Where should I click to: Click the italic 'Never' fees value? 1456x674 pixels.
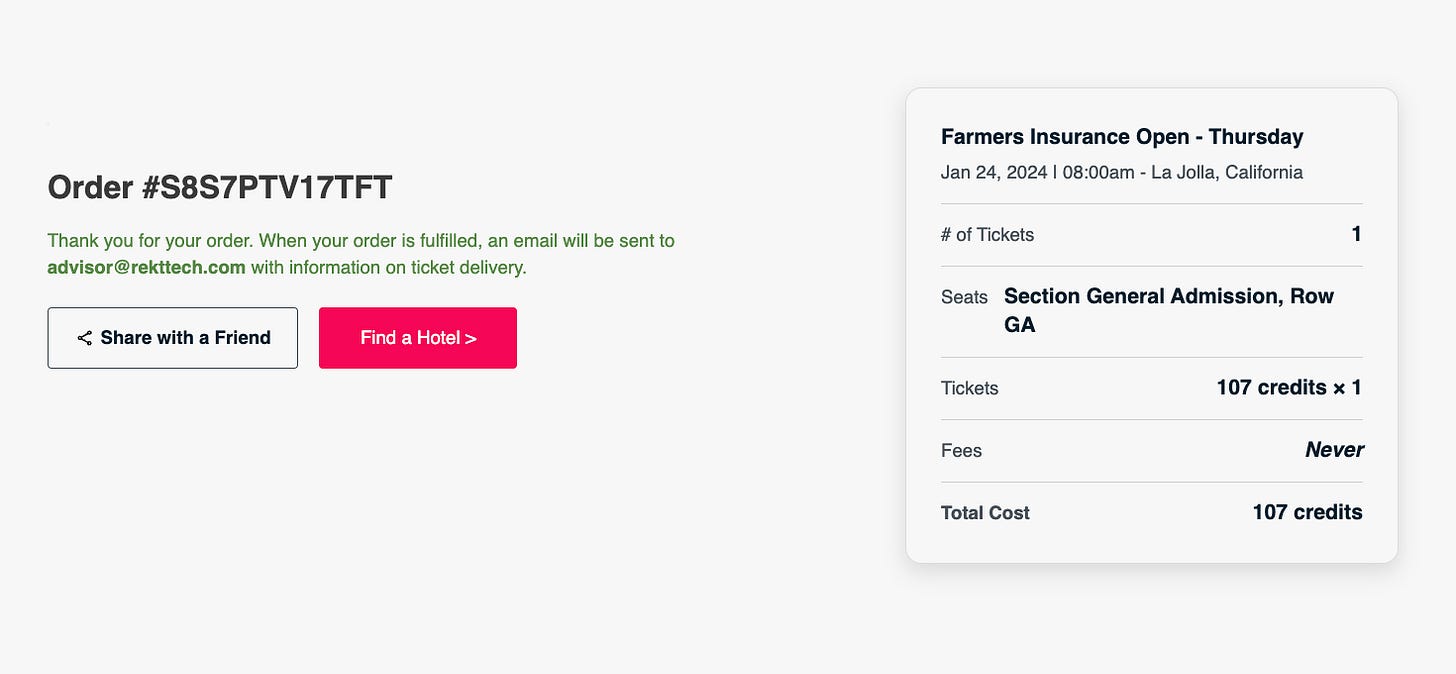pos(1334,450)
